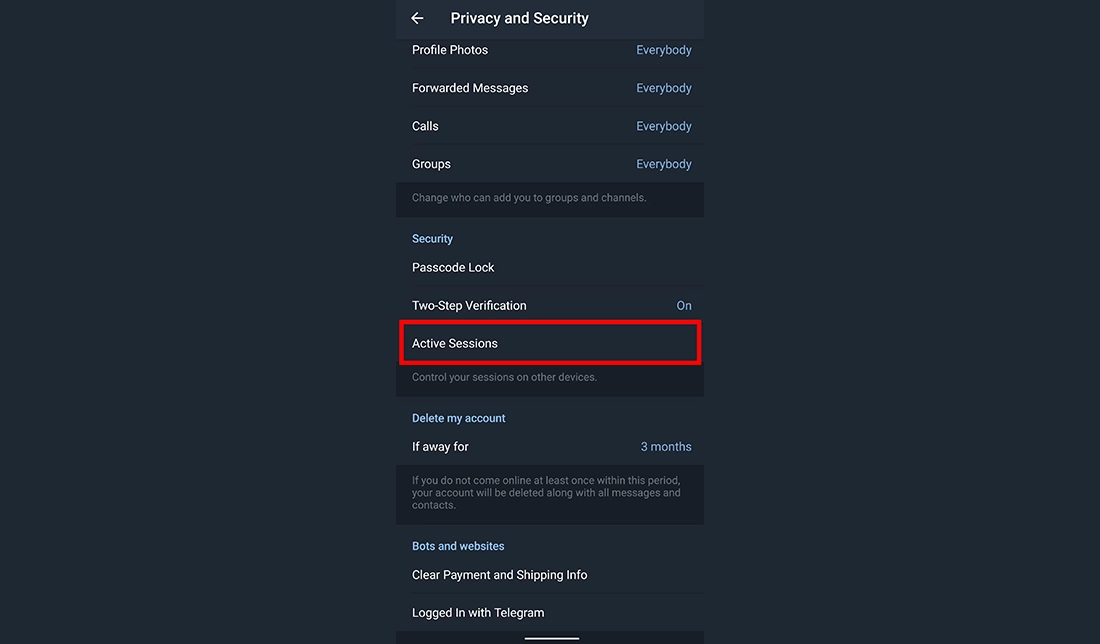Tap the bottom home gesture bar

(551, 637)
